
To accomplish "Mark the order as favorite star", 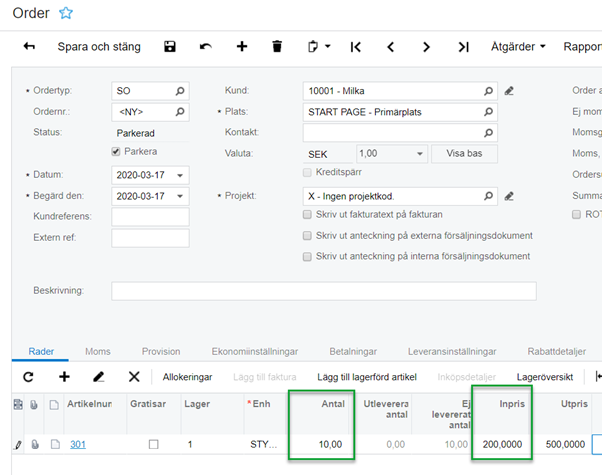I will click(x=66, y=13).
